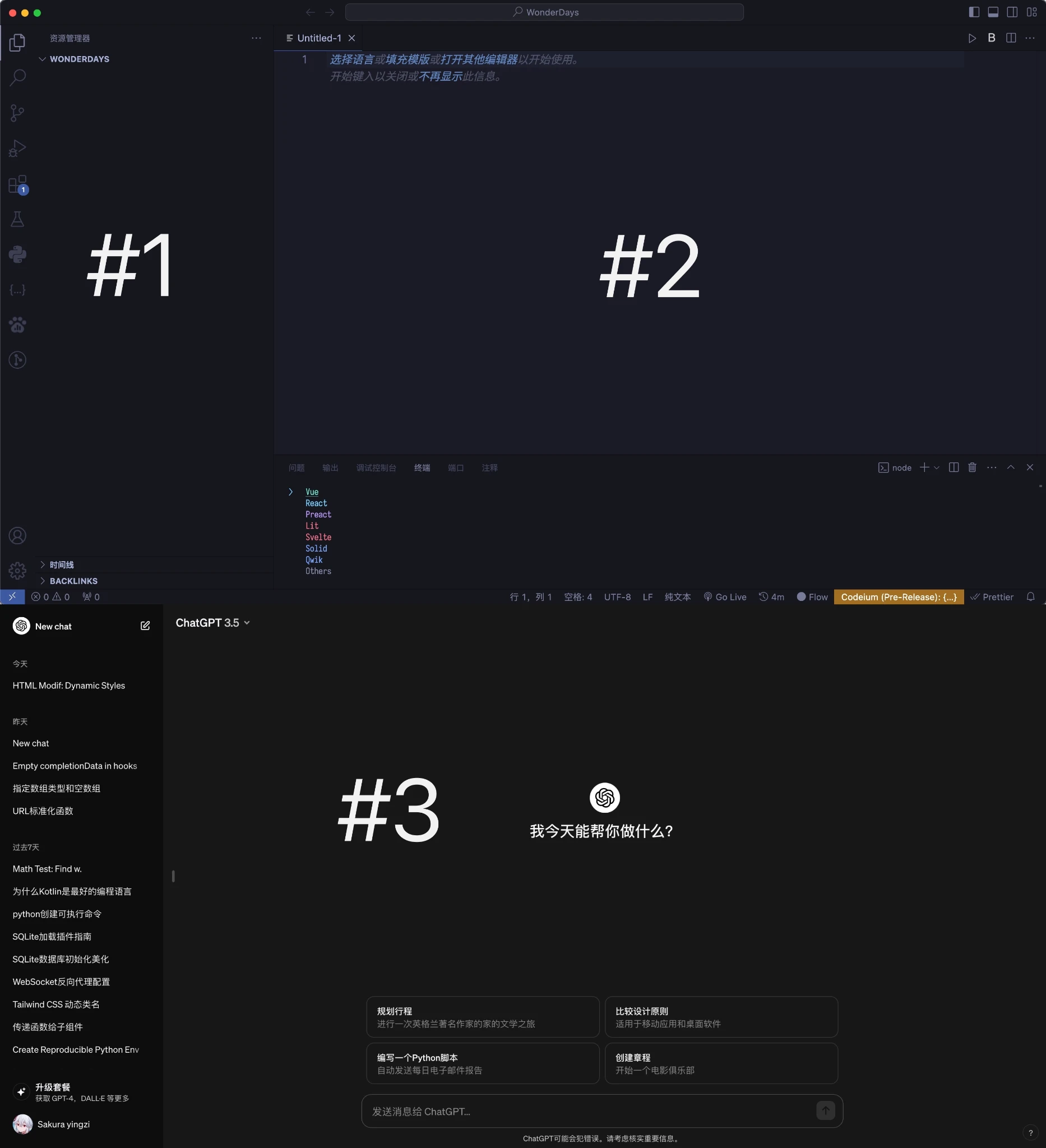Click the trash icon to kill terminal
Screen dimensions: 1046x1148
point(972,467)
